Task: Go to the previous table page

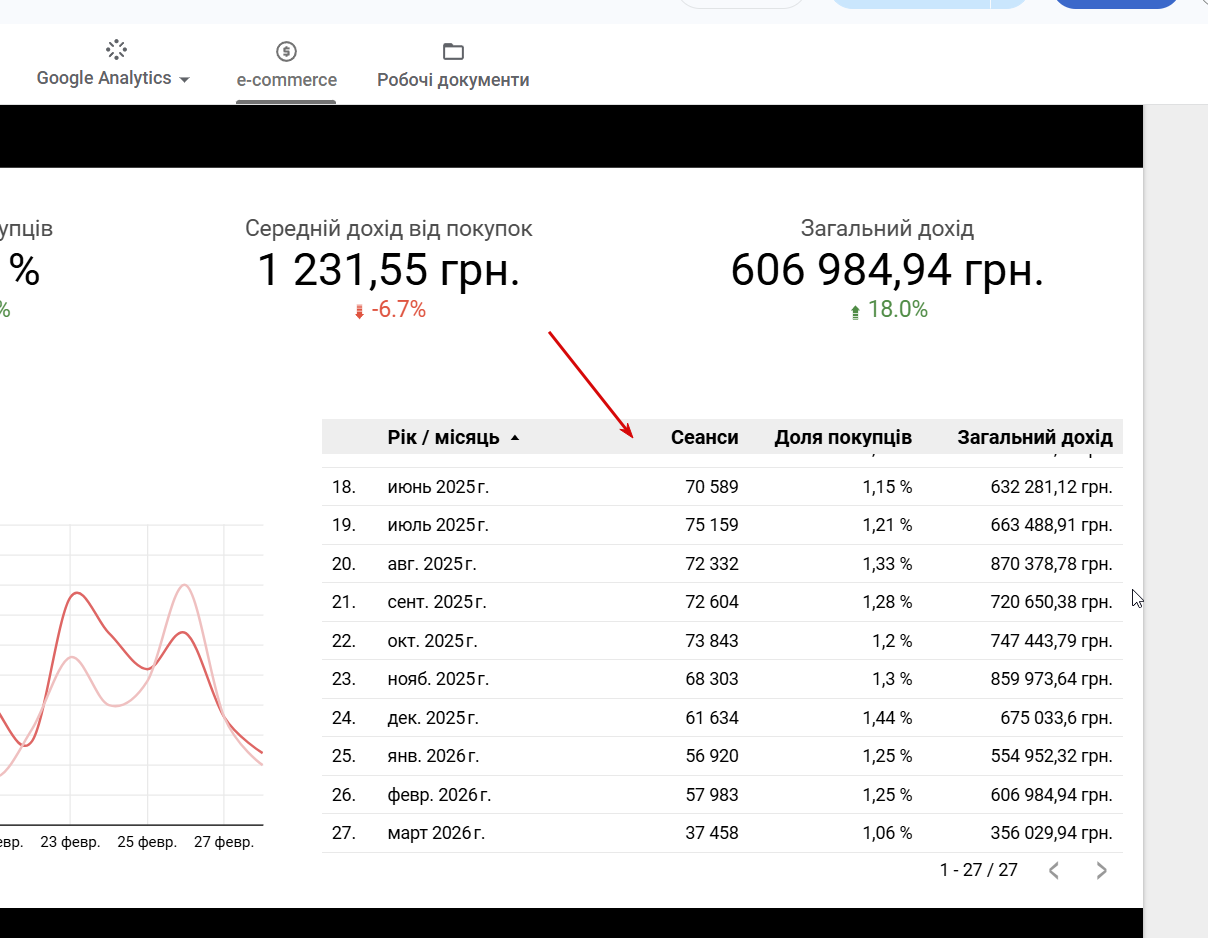Action: [1054, 870]
